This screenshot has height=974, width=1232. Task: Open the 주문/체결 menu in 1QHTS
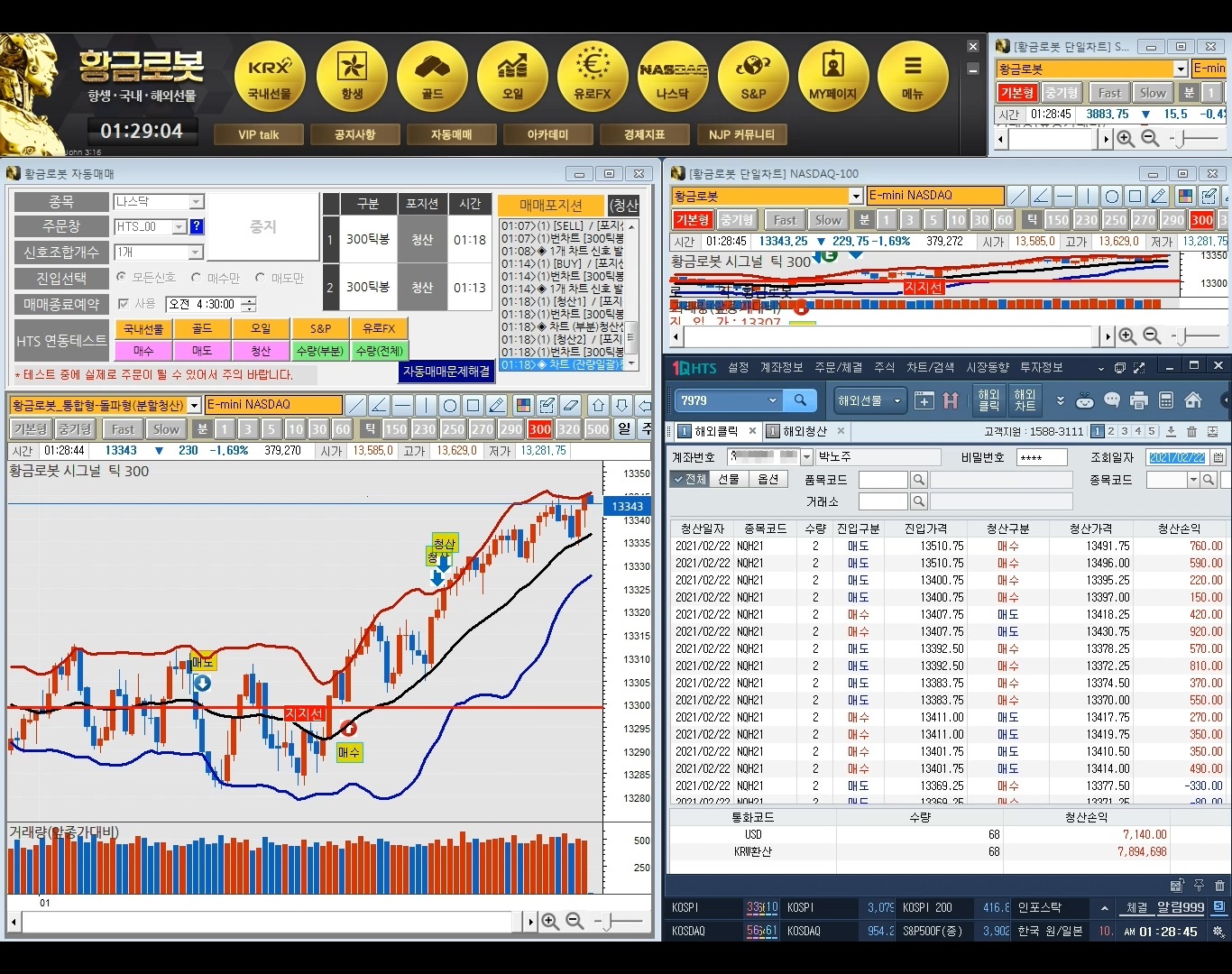[x=838, y=367]
